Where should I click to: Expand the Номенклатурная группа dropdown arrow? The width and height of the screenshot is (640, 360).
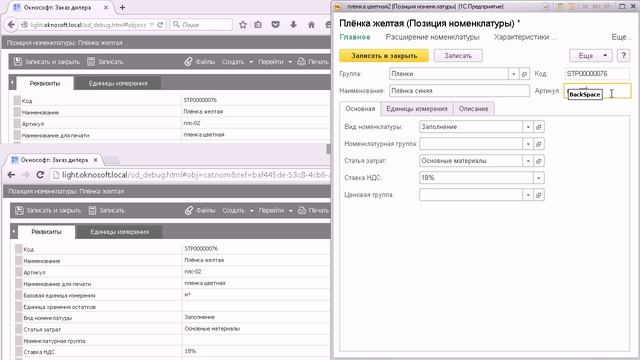click(528, 144)
